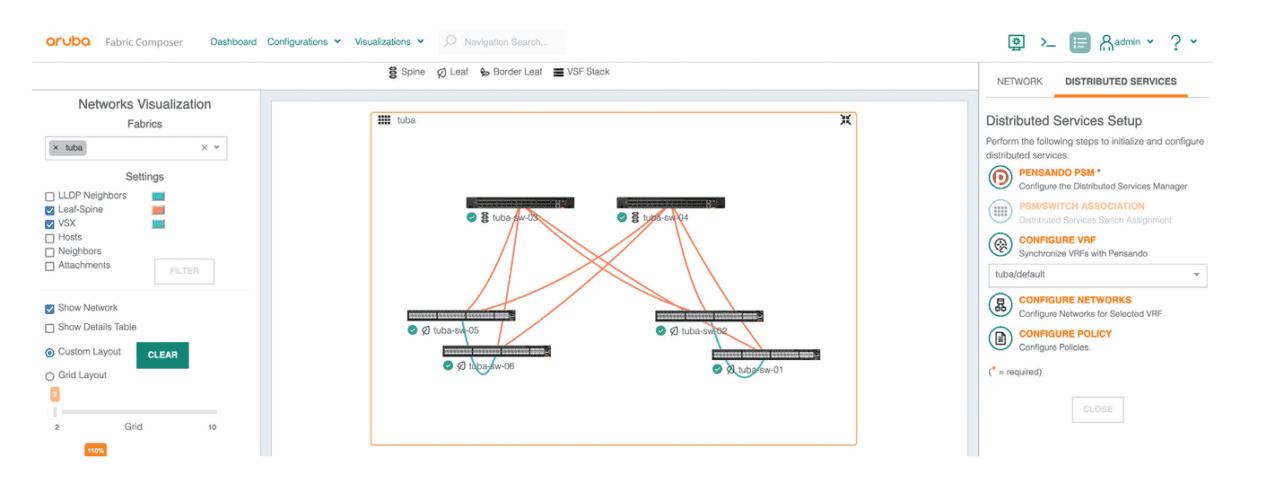The width and height of the screenshot is (1284, 483).
Task: Open the monitor display icon in header
Action: tap(1016, 42)
